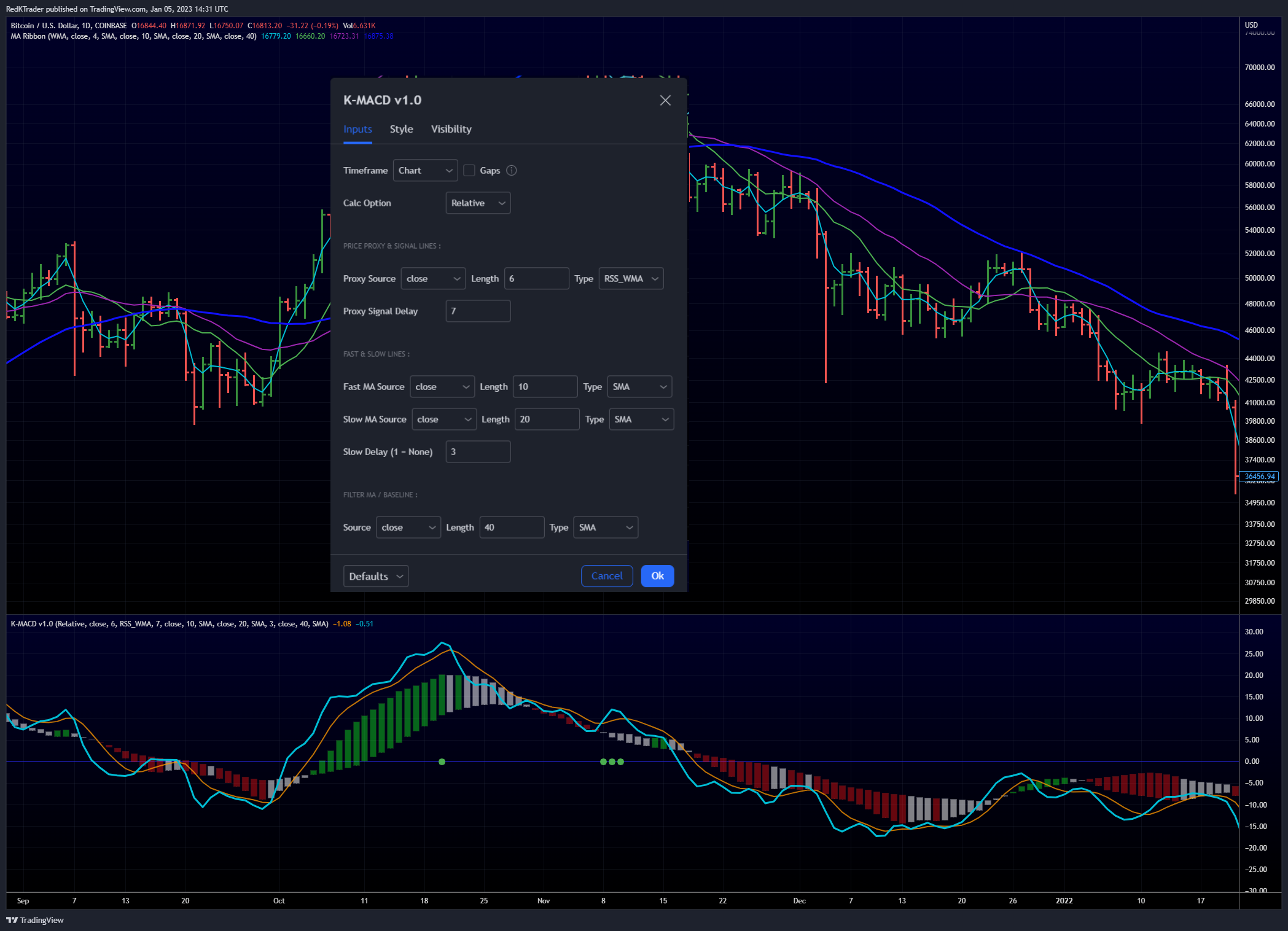1288x931 pixels.
Task: Click the K-MACD value -1.08 in legend
Action: (x=342, y=623)
